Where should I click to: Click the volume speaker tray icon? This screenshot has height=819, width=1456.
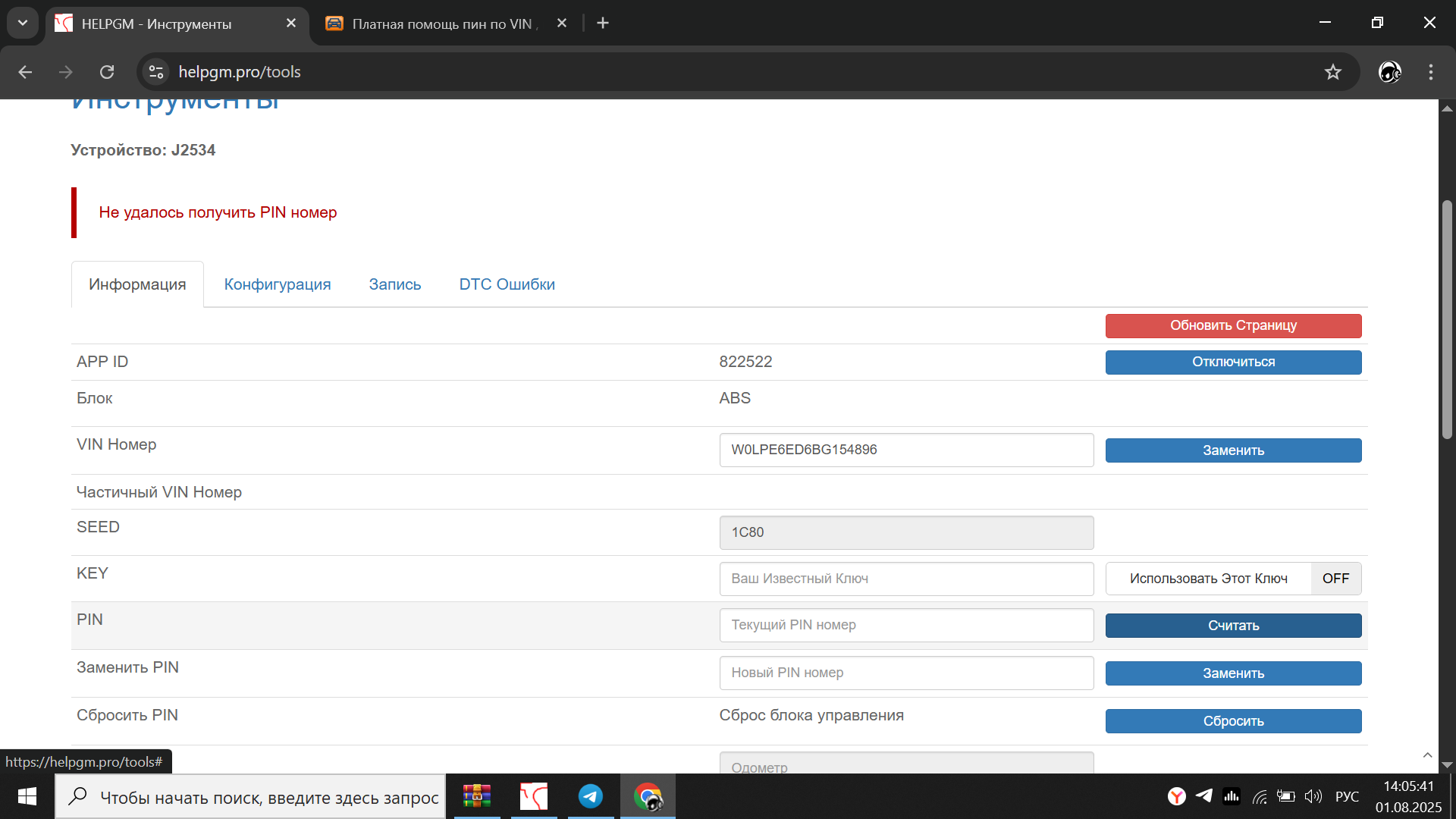coord(1313,796)
